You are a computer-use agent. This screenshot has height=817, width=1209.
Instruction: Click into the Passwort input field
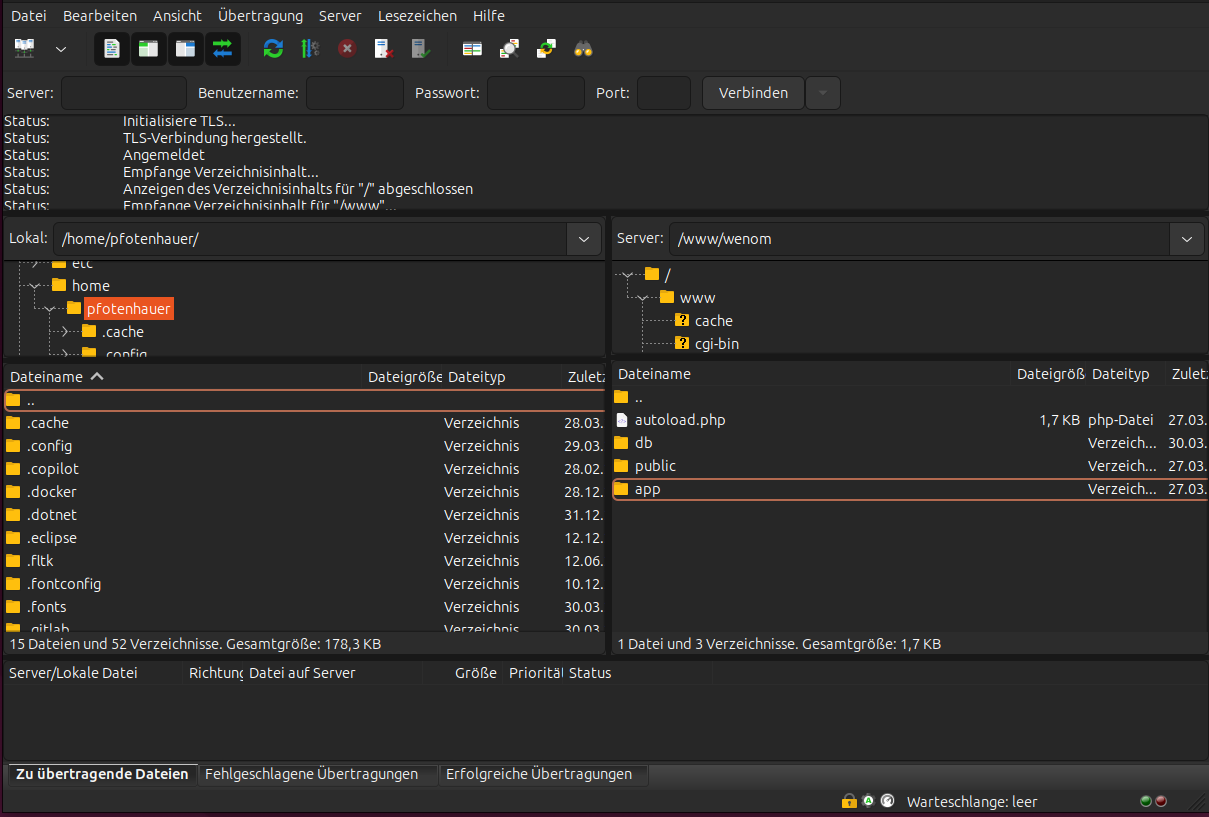[x=535, y=92]
